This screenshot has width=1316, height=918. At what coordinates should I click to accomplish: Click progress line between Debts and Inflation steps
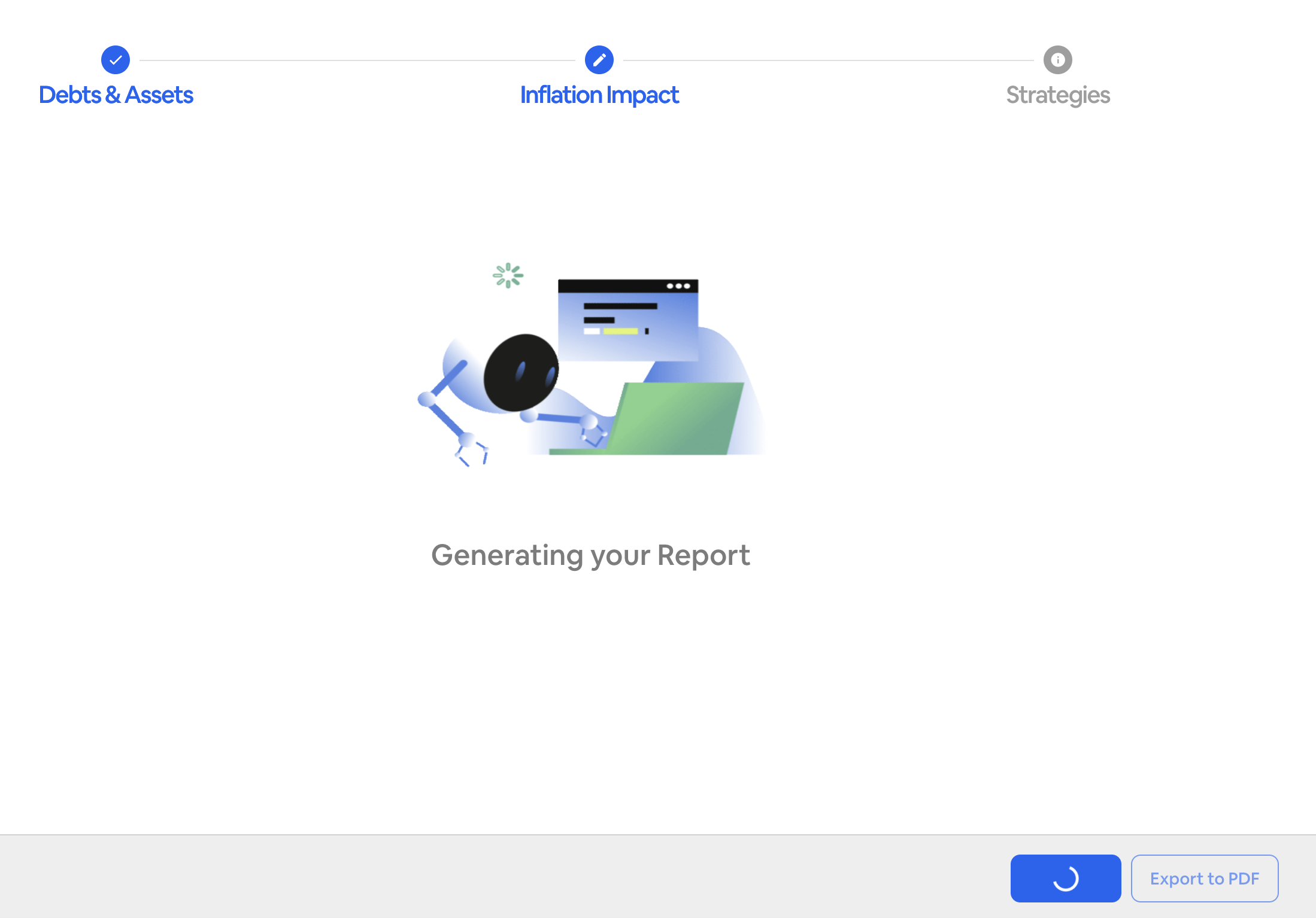[x=357, y=60]
